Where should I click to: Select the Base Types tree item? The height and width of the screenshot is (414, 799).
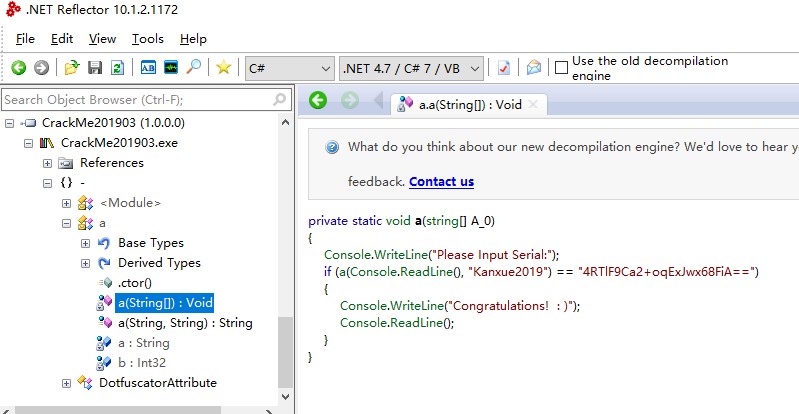tap(151, 243)
